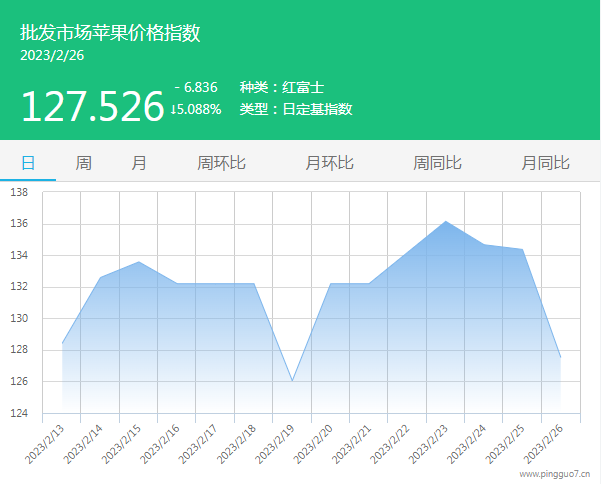Viewport: 601px width, 484px height.
Task: Click the y-axis label 136
Action: click(x=19, y=223)
